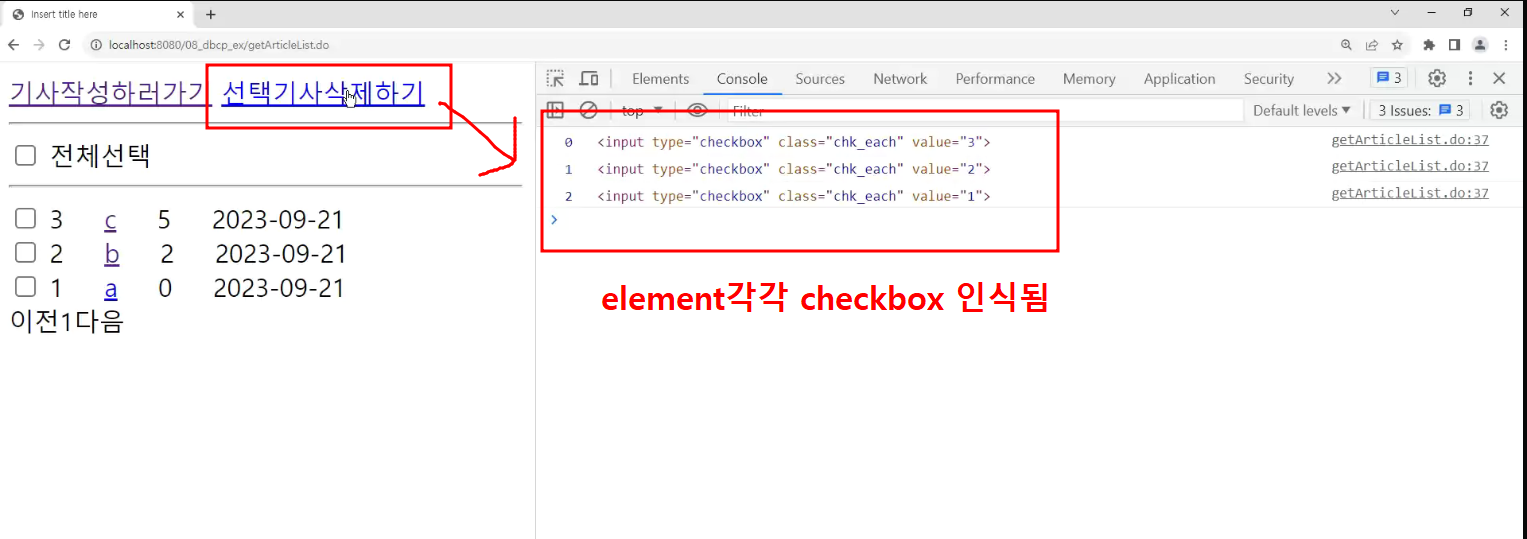
Task: Open article title link 'a'
Action: pyautogui.click(x=111, y=288)
